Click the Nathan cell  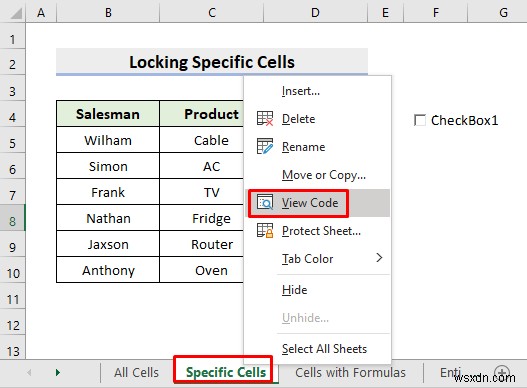108,218
